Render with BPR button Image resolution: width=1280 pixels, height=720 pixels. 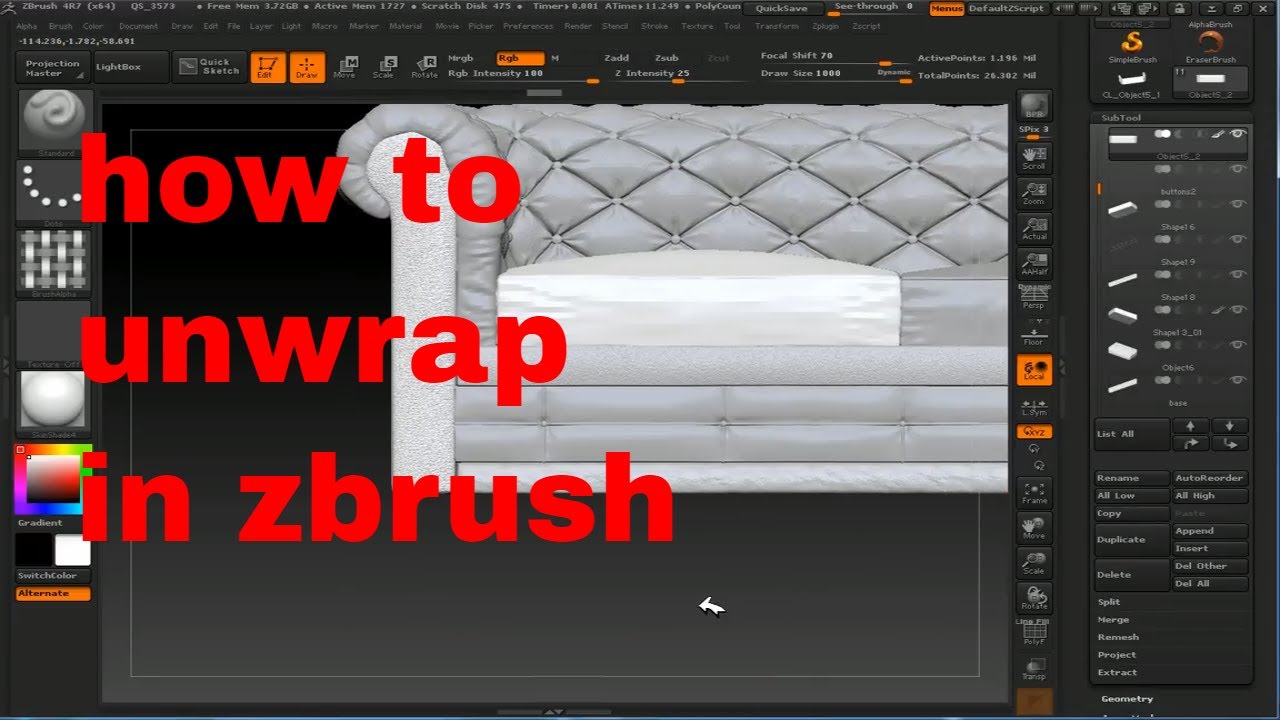[x=1034, y=107]
